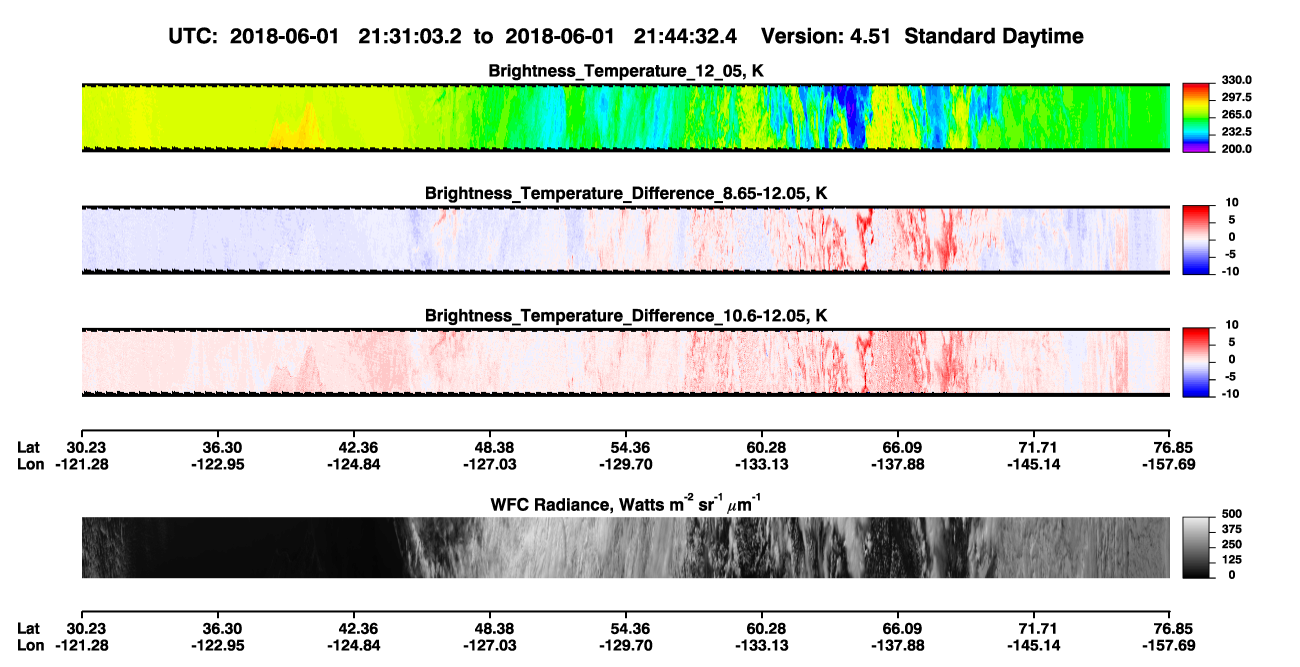The height and width of the screenshot is (667, 1300).
Task: Select the Brightness_Temperature_12_05, K heading
Action: [x=626, y=71]
